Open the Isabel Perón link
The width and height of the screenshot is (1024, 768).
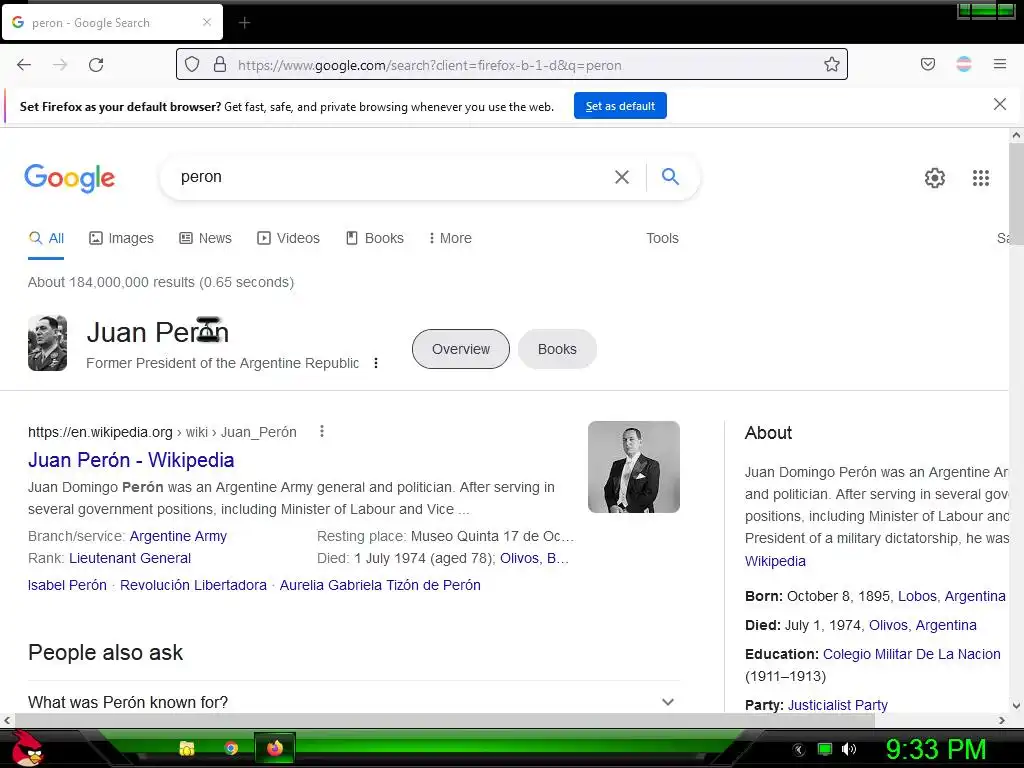(x=67, y=585)
